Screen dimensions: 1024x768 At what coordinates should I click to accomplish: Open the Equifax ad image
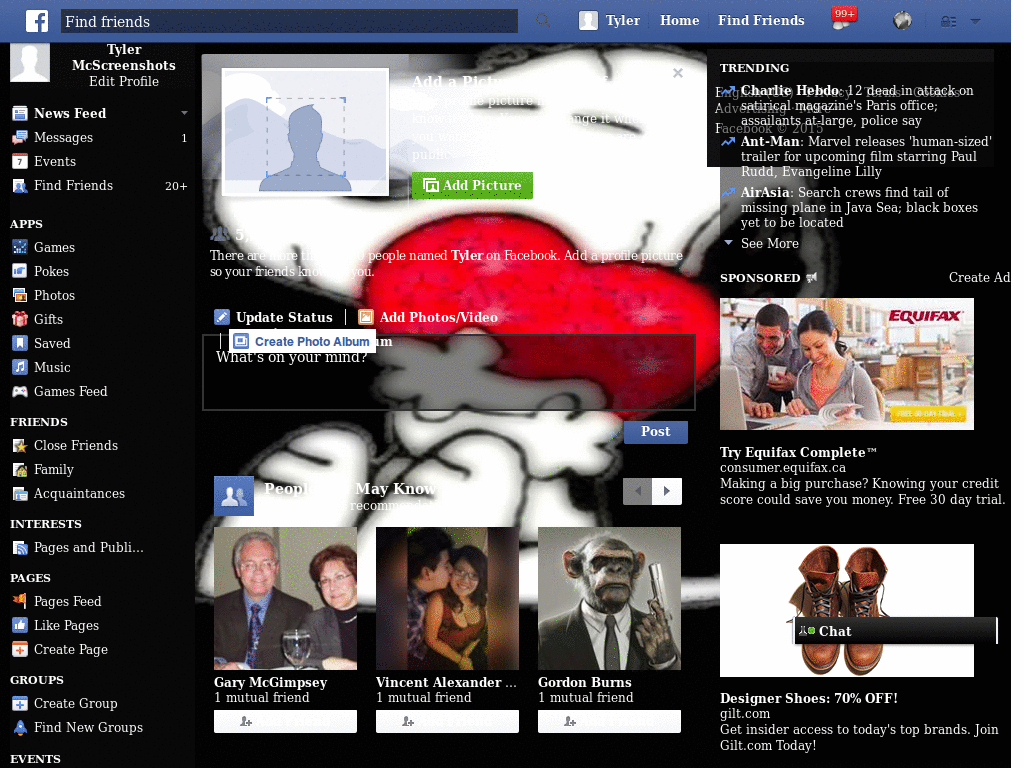click(846, 364)
